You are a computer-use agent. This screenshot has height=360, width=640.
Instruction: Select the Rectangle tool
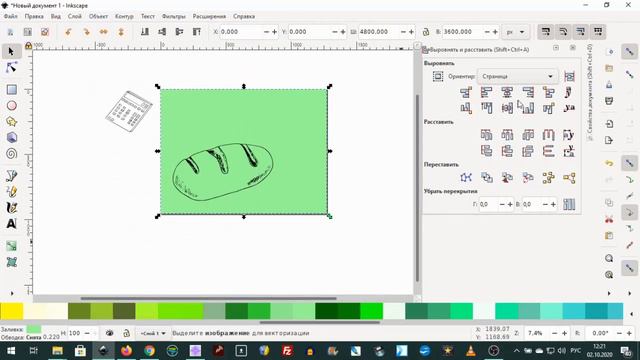(11, 89)
